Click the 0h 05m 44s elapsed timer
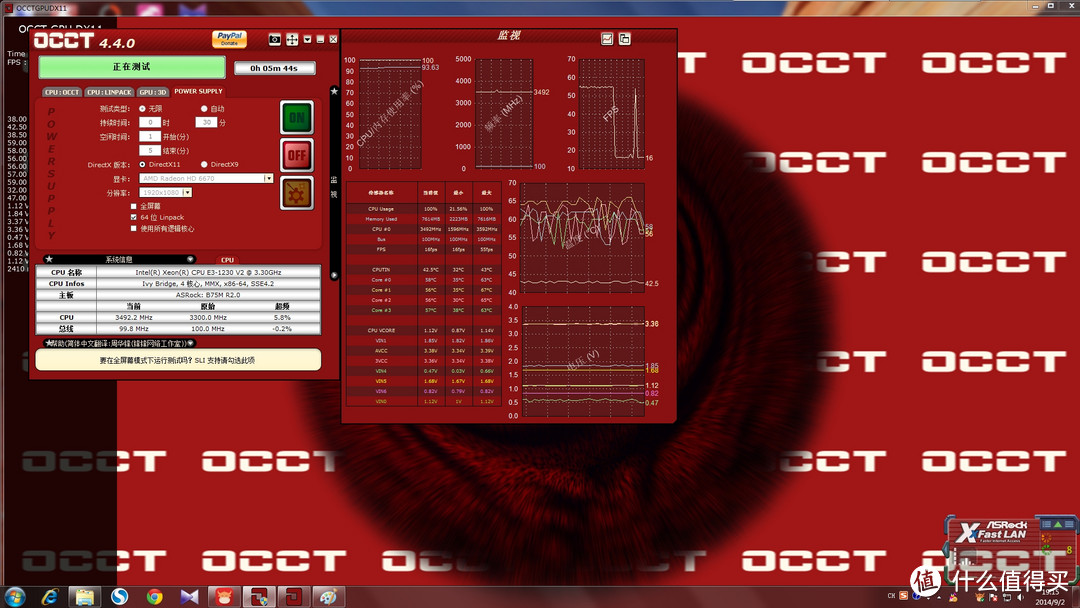 click(274, 68)
